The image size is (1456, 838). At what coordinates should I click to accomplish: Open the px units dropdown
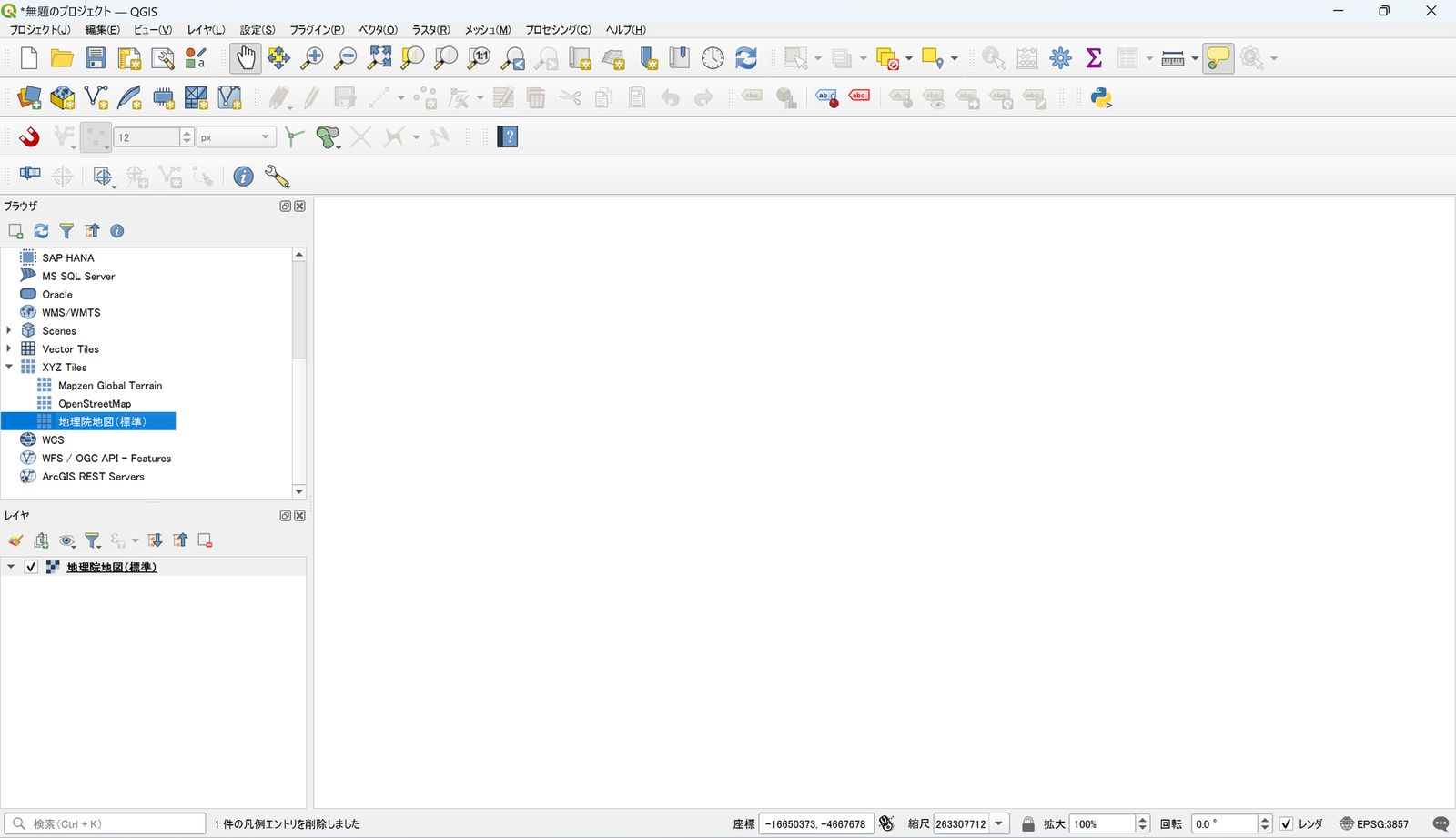[237, 137]
